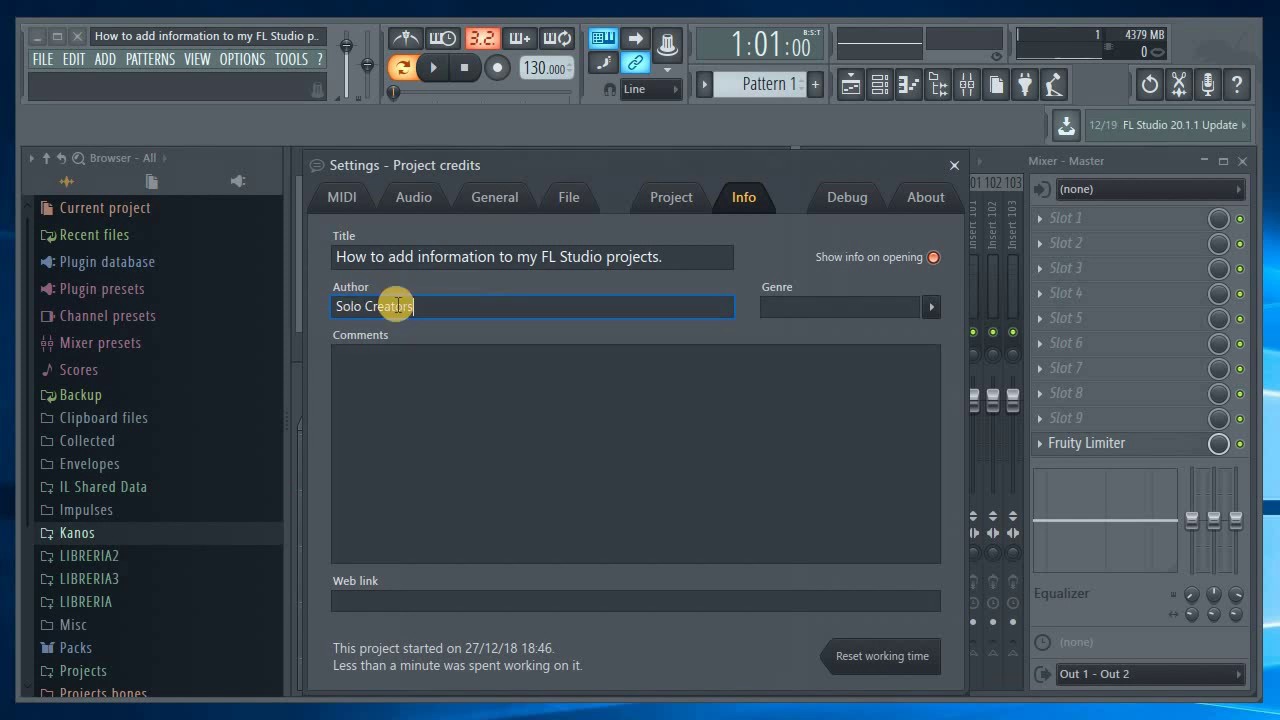Open the About settings tab

pyautogui.click(x=925, y=197)
